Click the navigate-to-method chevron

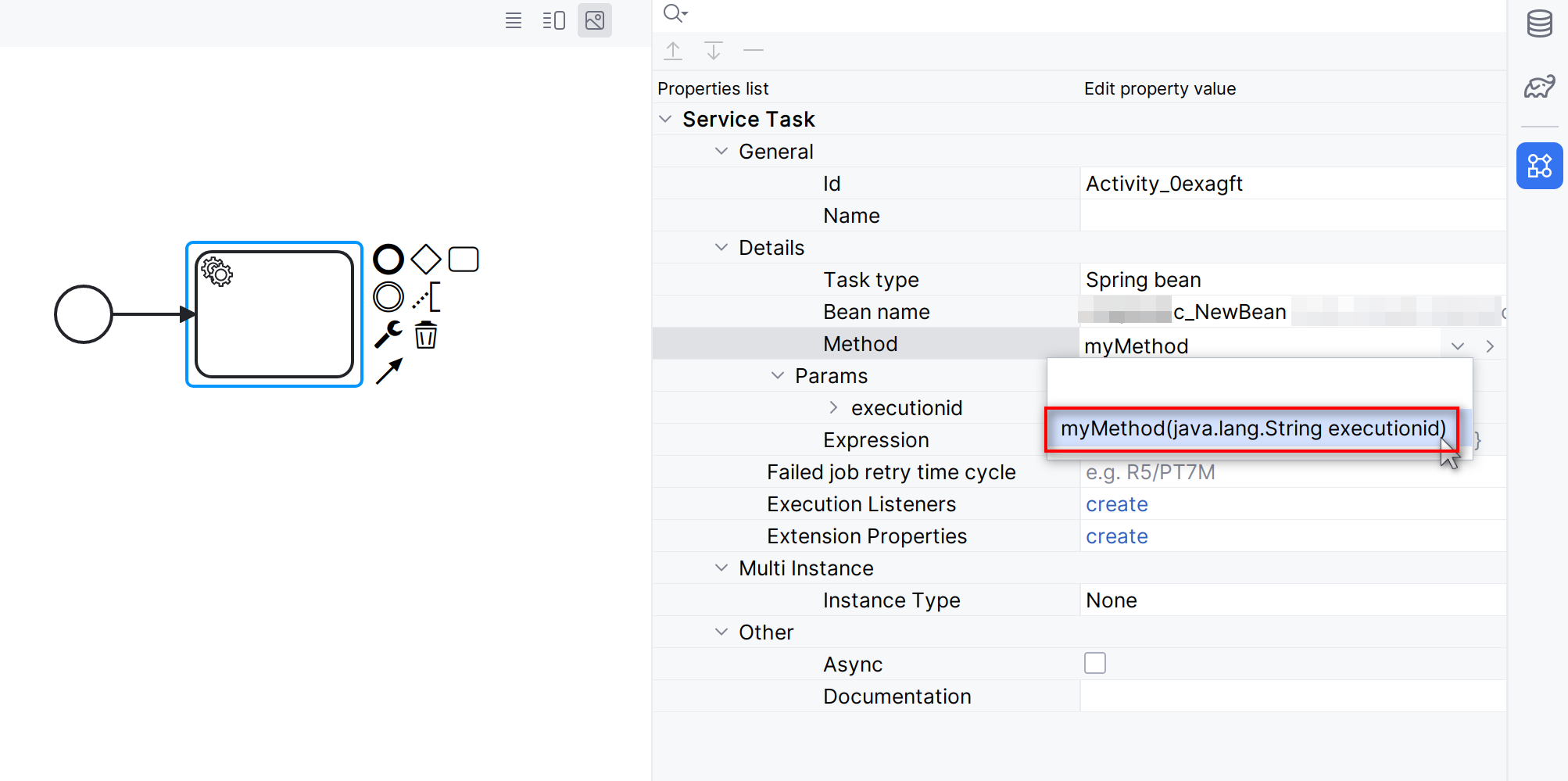[x=1490, y=346]
